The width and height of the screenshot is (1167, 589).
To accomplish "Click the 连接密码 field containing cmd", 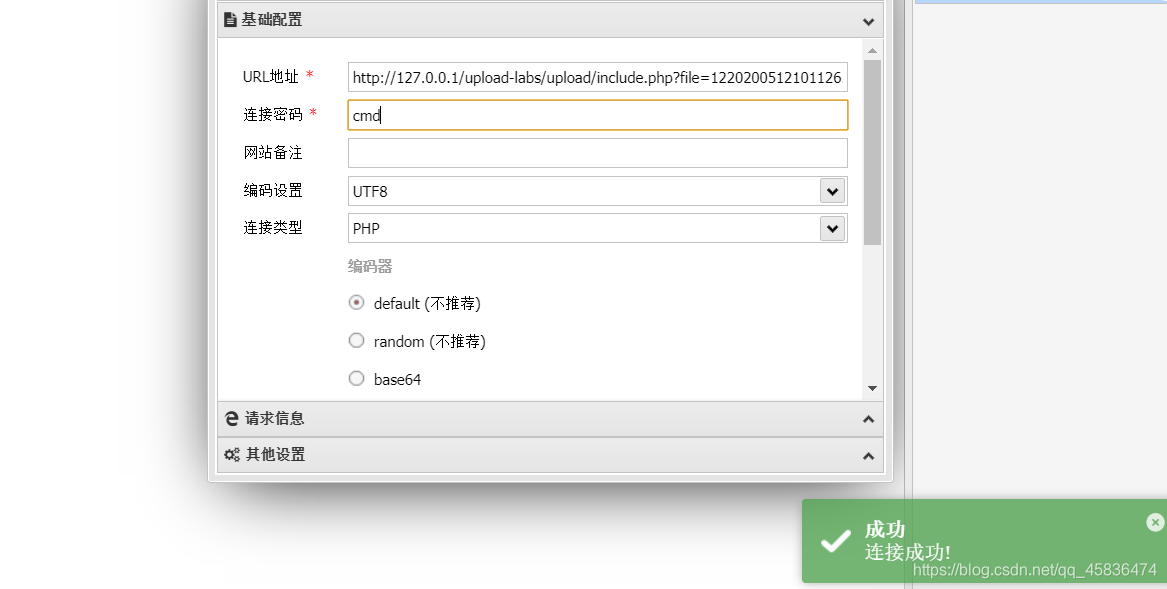I will pyautogui.click(x=598, y=115).
